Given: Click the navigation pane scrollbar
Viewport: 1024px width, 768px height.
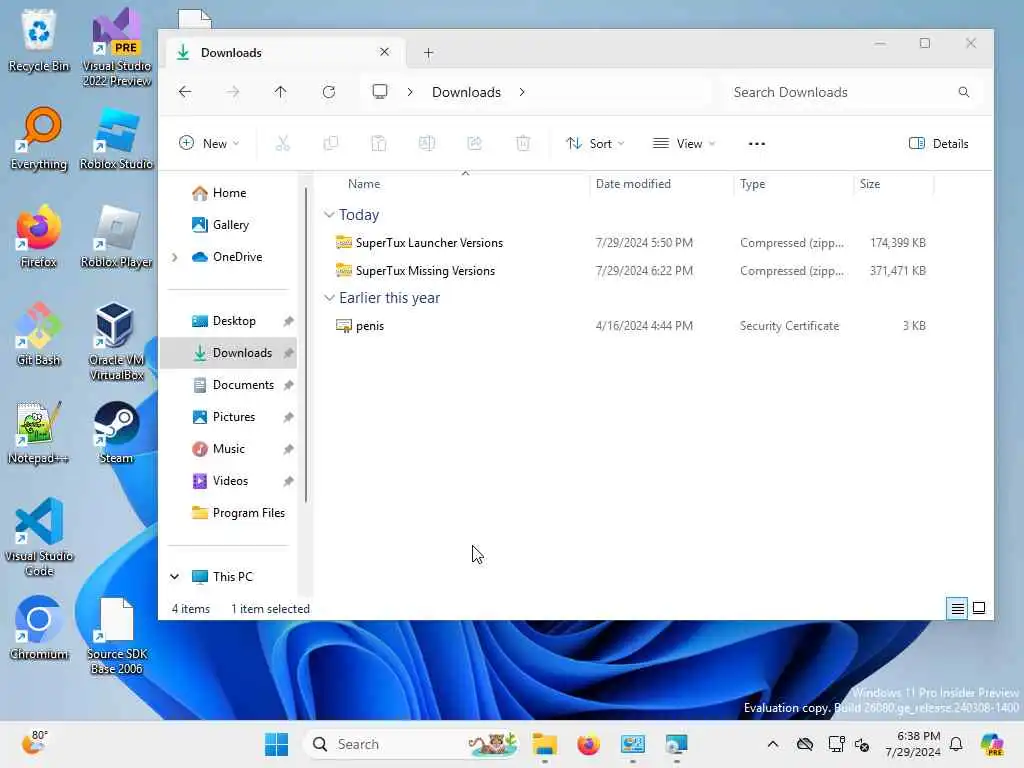Looking at the screenshot, I should pos(305,346).
